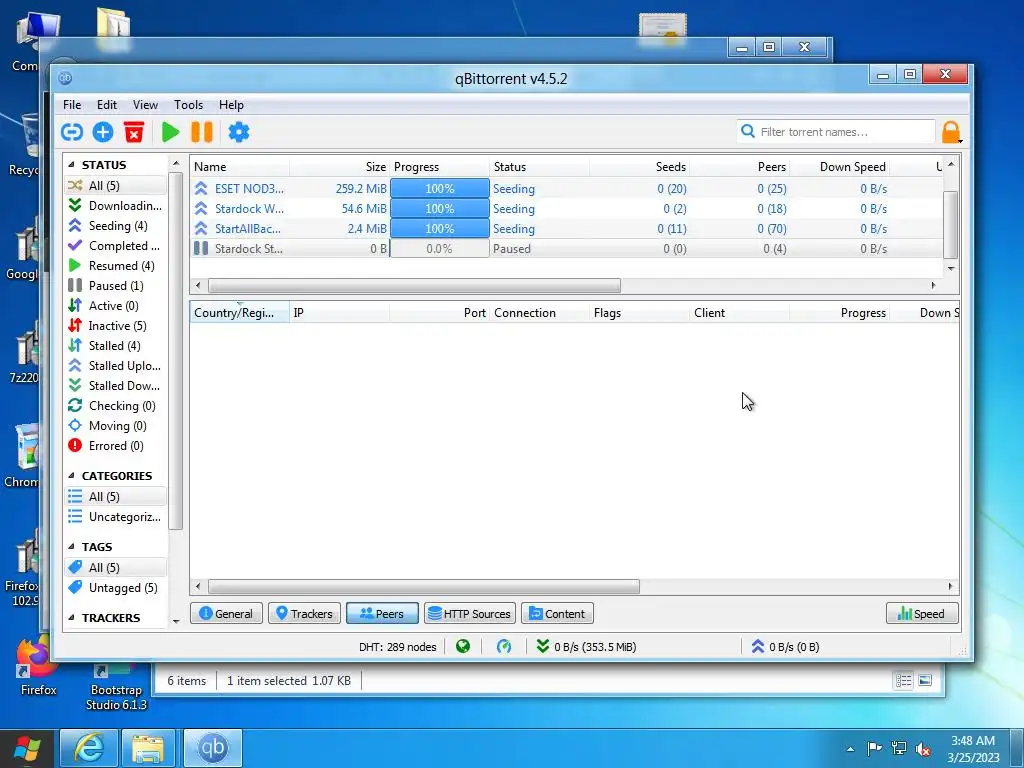This screenshot has height=768, width=1024.
Task: Select the Stalled (4) filter
Action: coord(115,346)
